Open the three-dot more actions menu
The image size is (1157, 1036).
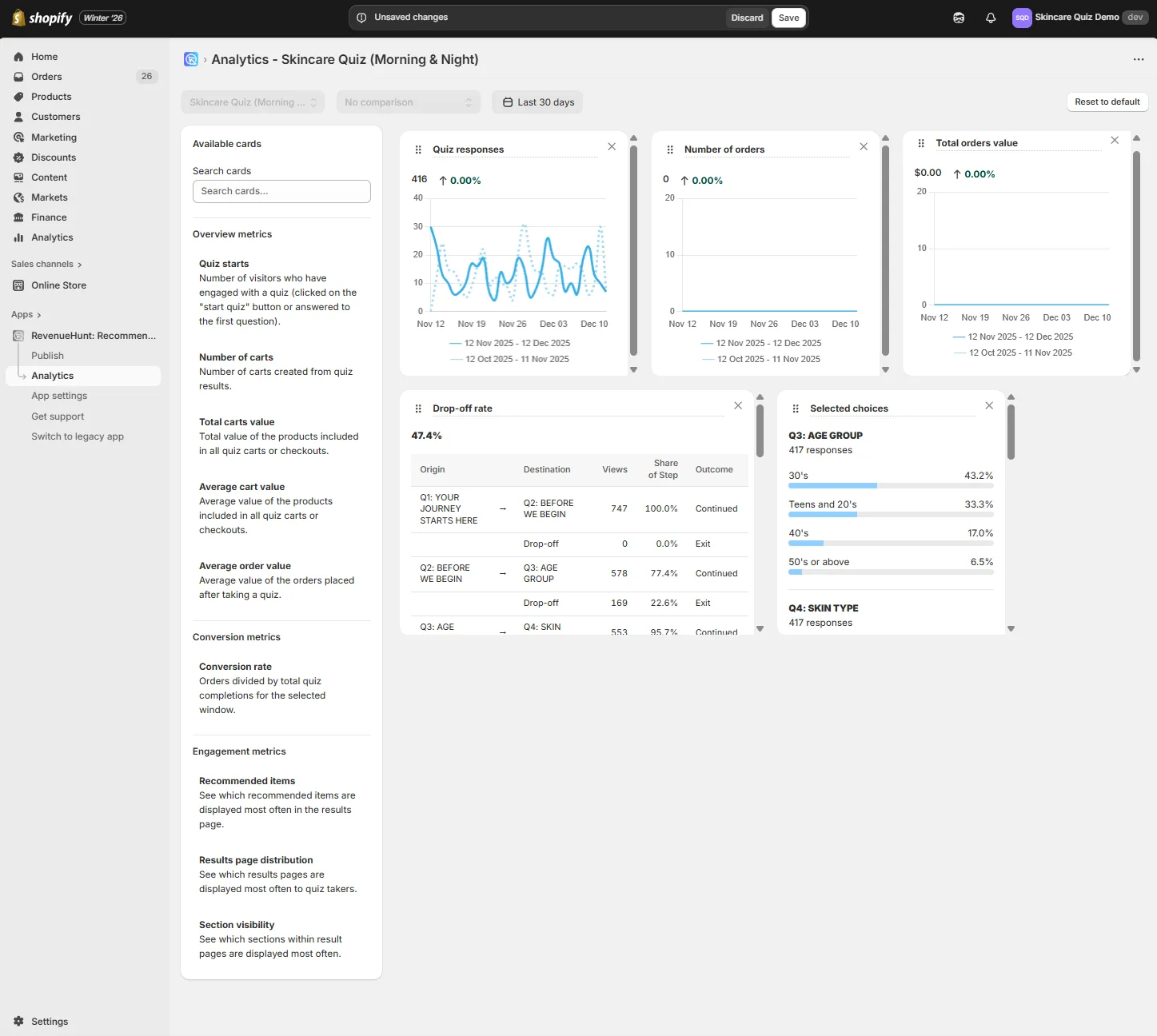coord(1139,59)
